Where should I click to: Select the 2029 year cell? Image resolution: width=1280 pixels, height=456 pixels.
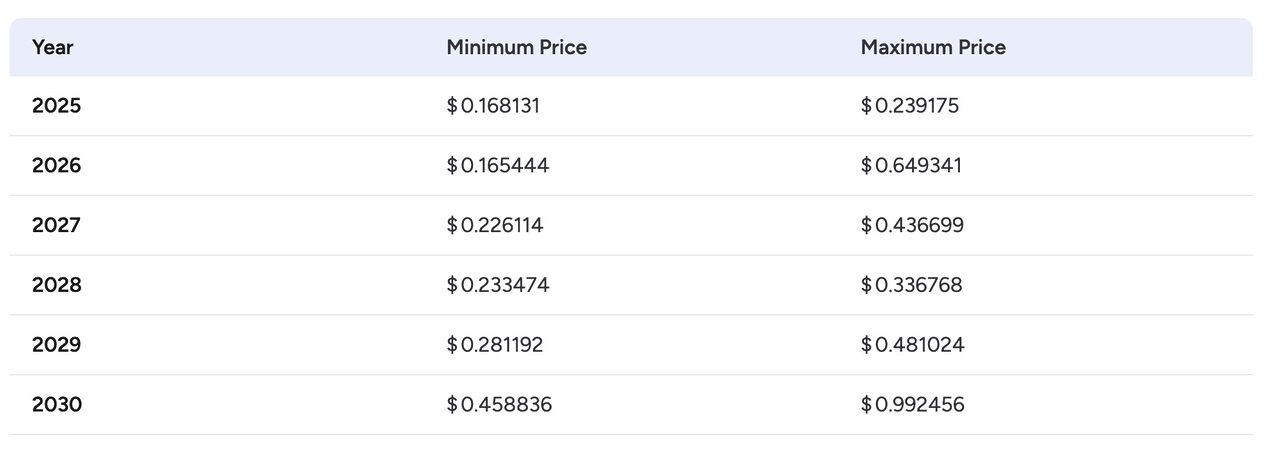tap(56, 345)
